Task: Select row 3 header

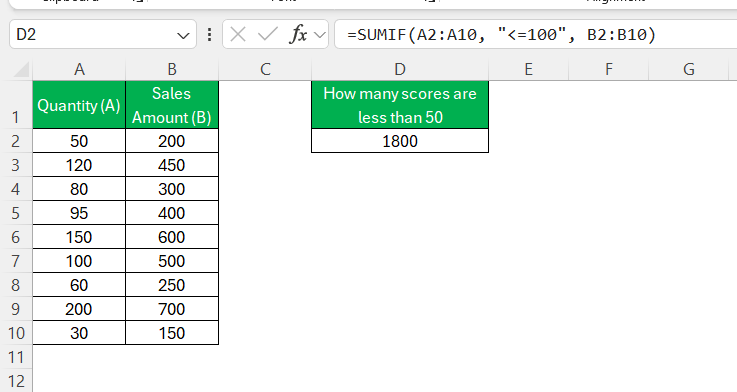Action: (16, 165)
